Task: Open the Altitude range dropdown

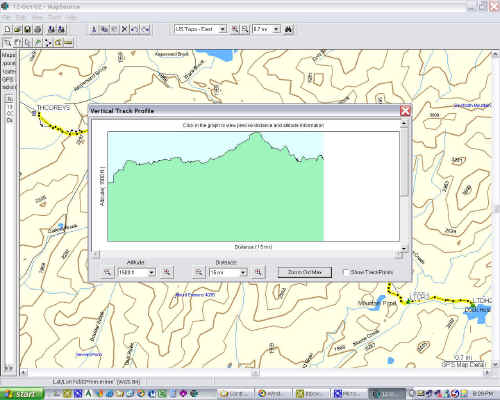Action: pos(151,273)
